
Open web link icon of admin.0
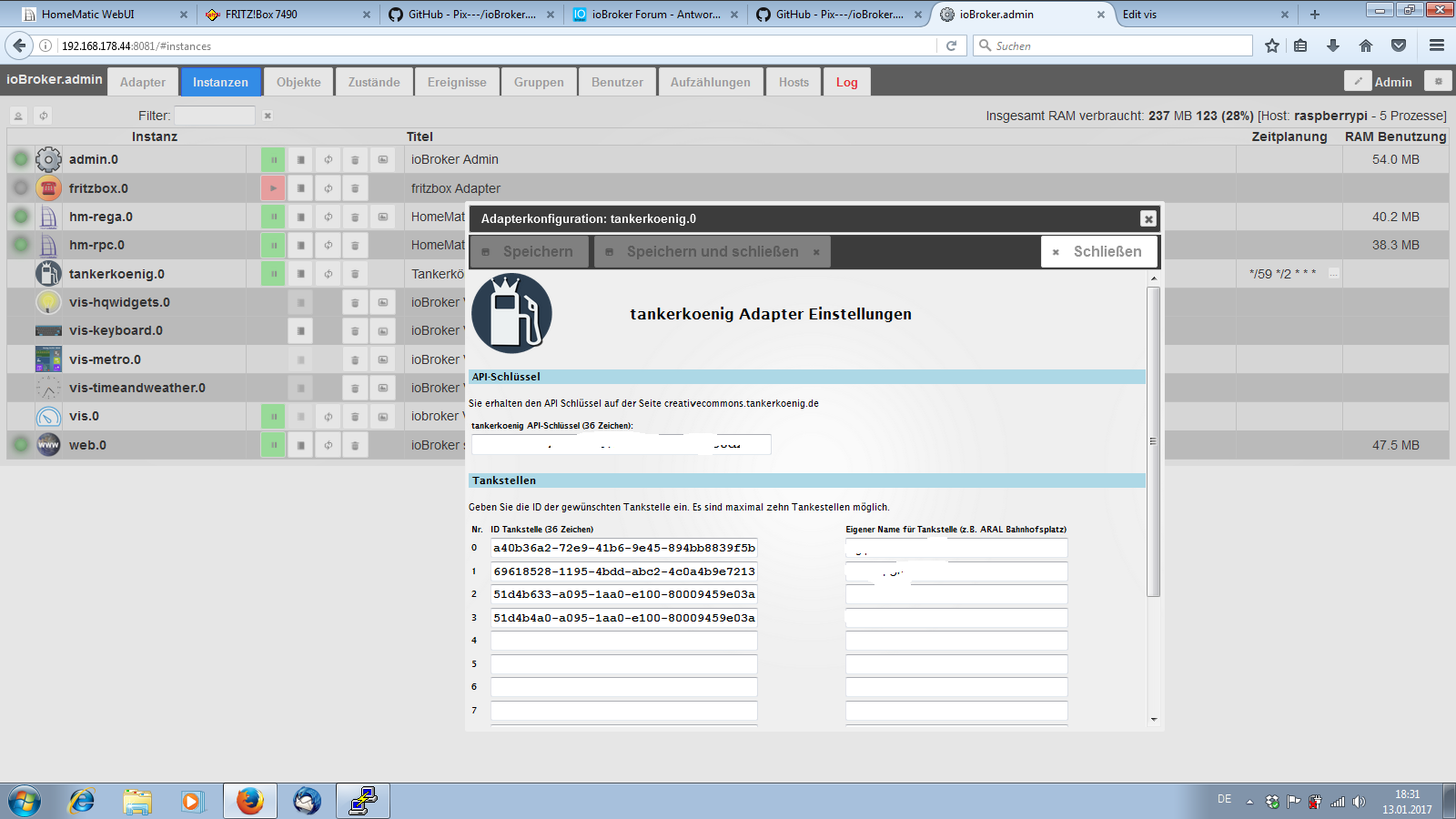pos(383,159)
